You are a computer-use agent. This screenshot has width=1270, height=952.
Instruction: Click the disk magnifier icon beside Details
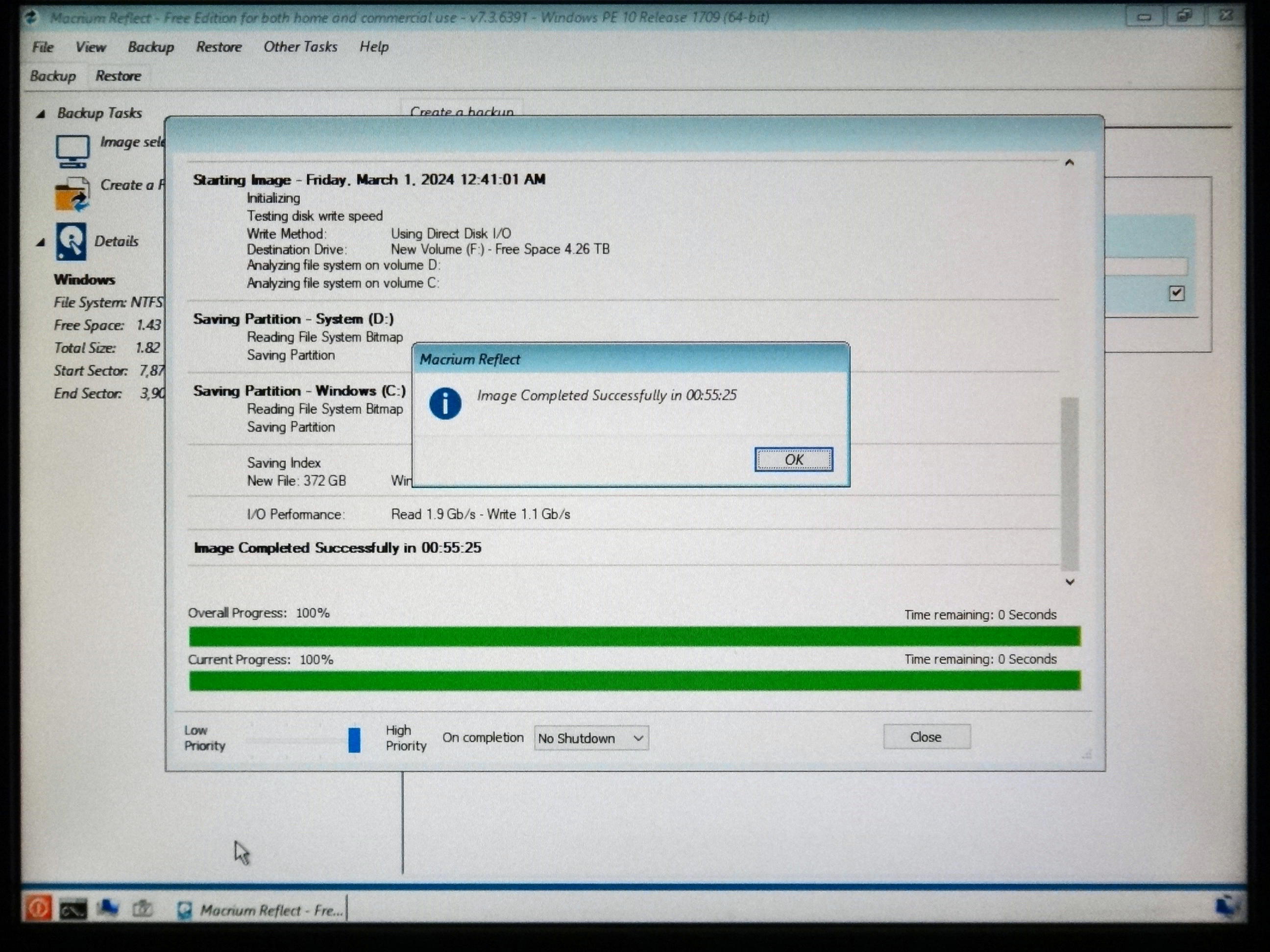(71, 241)
